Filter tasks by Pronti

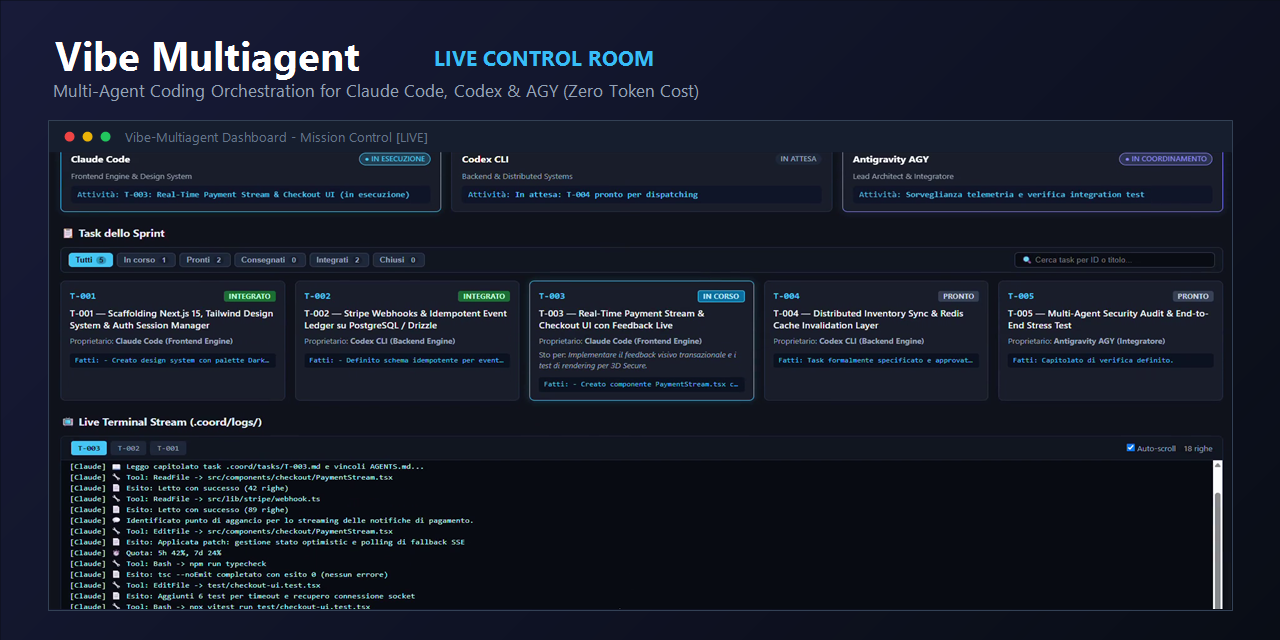pyautogui.click(x=205, y=260)
